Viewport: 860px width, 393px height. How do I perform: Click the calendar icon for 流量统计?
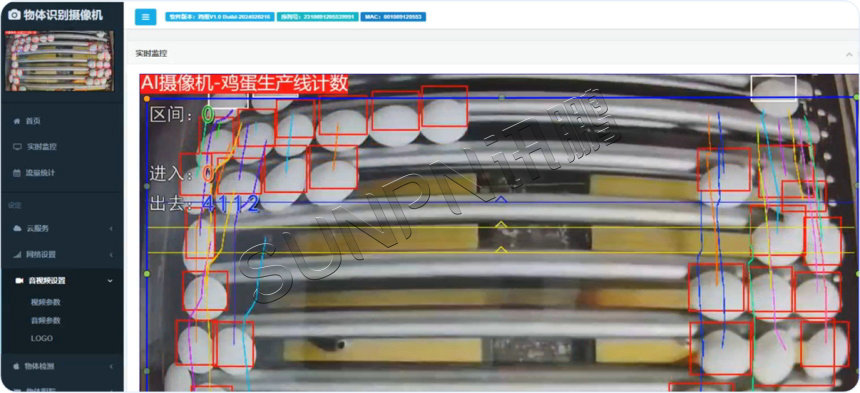pos(16,173)
